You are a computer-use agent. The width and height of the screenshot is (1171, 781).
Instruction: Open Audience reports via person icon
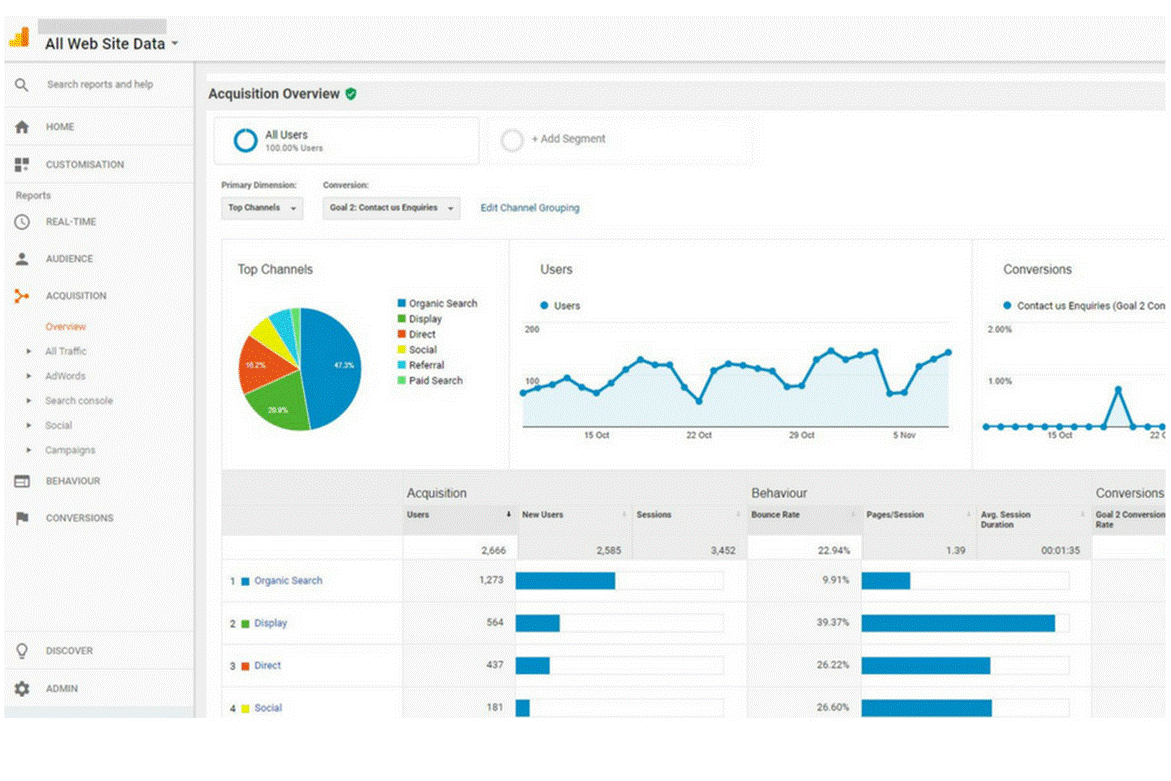tap(22, 259)
